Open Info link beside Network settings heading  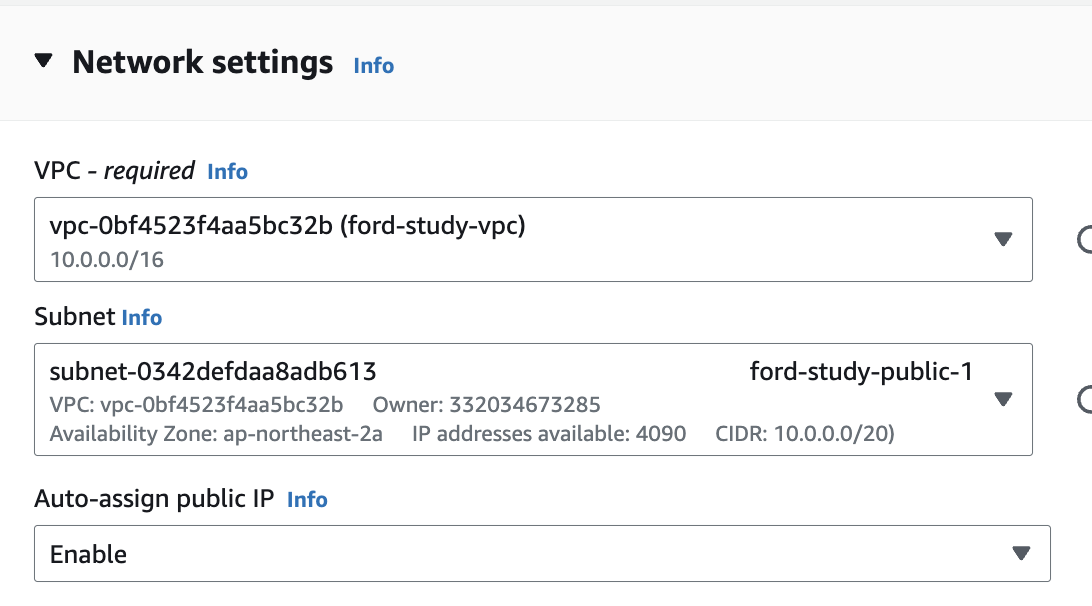(x=373, y=65)
